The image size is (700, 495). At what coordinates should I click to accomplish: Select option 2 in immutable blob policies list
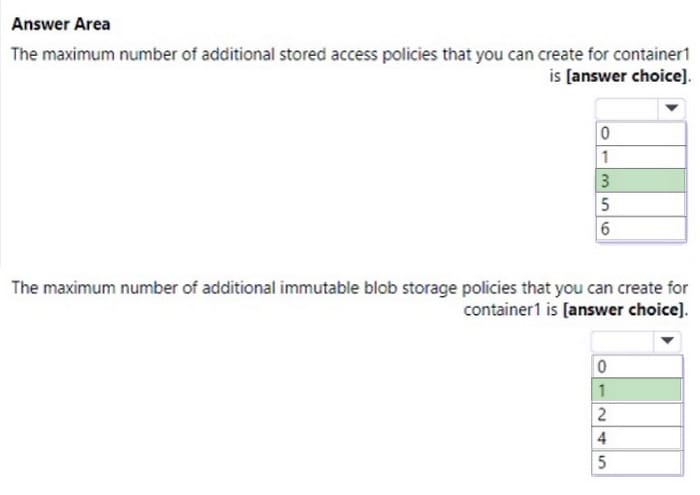pyautogui.click(x=637, y=415)
